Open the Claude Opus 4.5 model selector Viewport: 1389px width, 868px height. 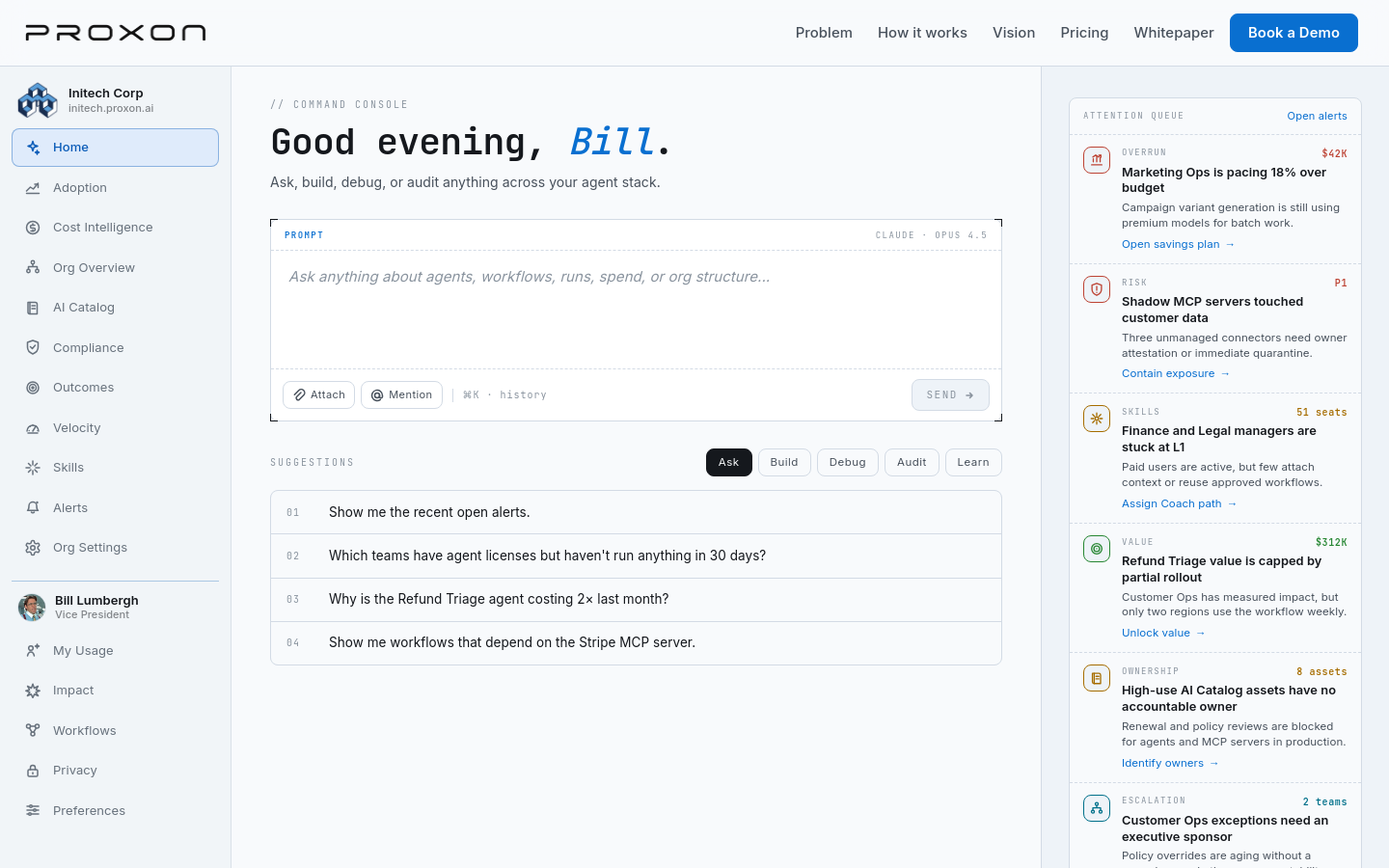[931, 235]
